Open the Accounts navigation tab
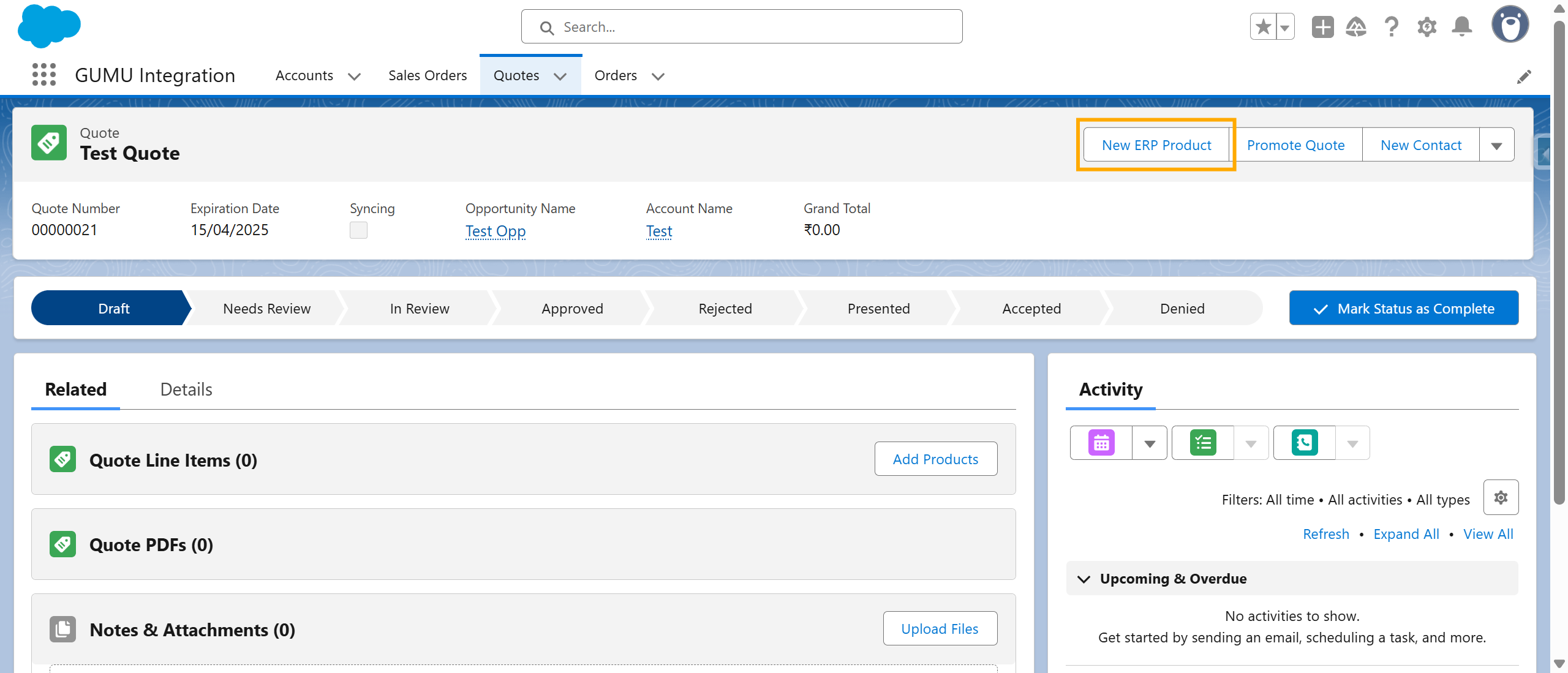 304,75
